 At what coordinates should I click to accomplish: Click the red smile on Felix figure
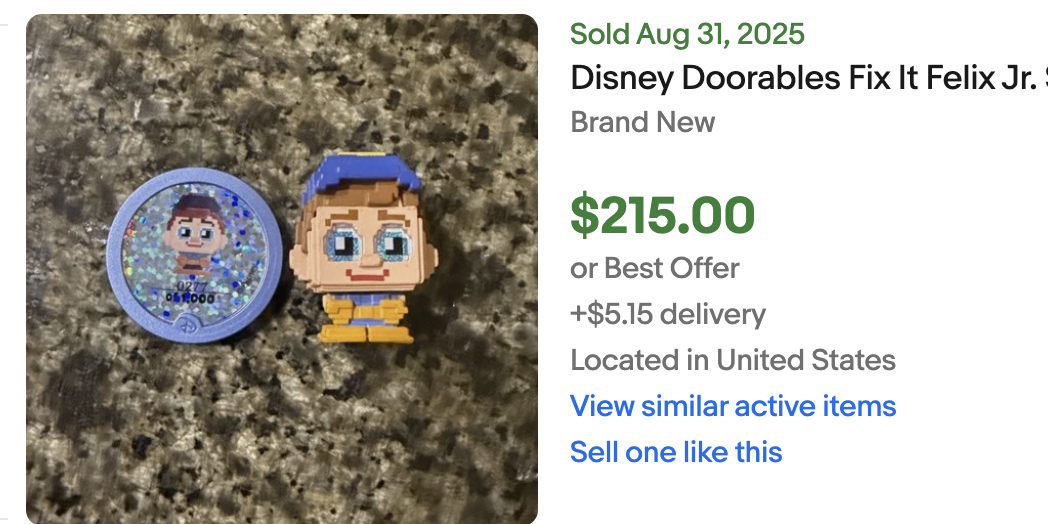pos(369,273)
